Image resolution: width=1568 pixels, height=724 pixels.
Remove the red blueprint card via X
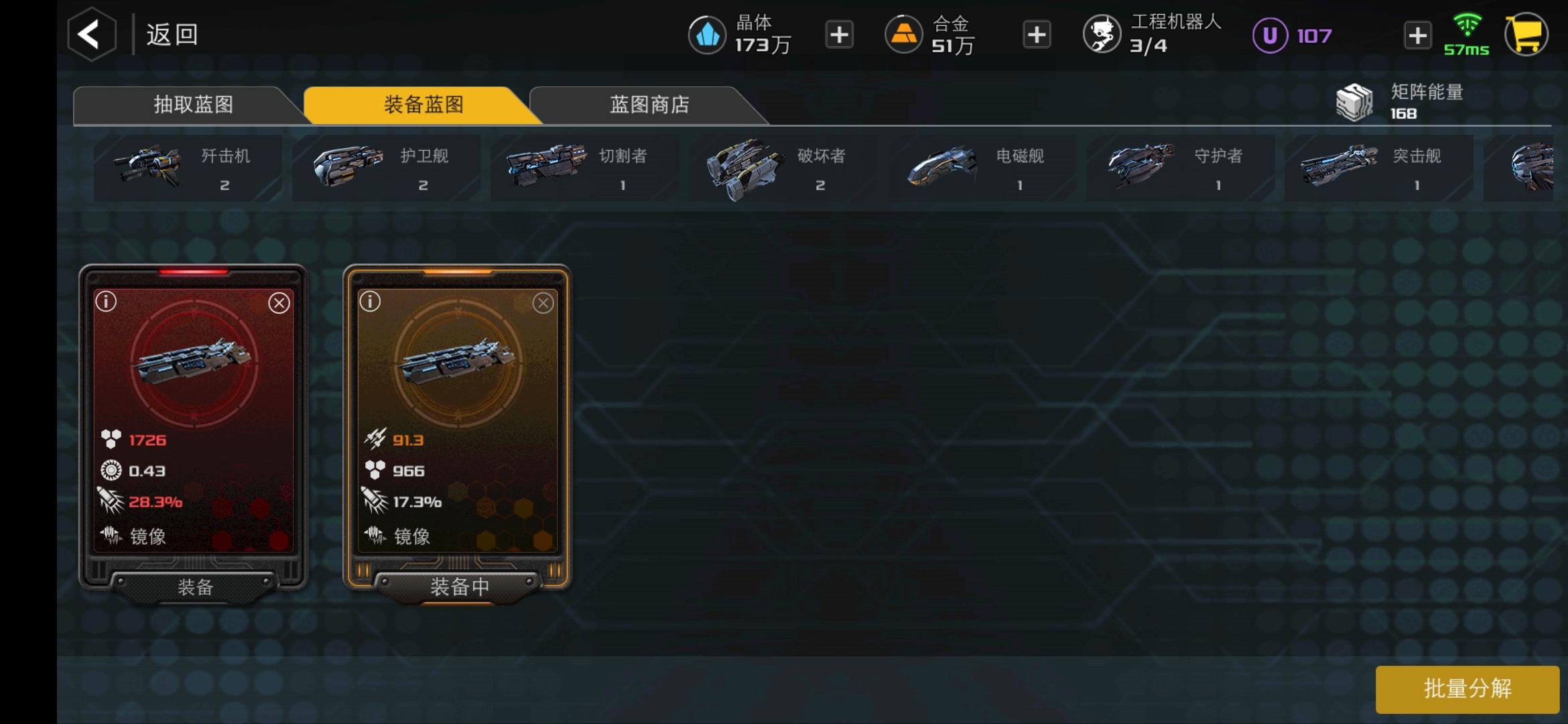click(x=279, y=303)
